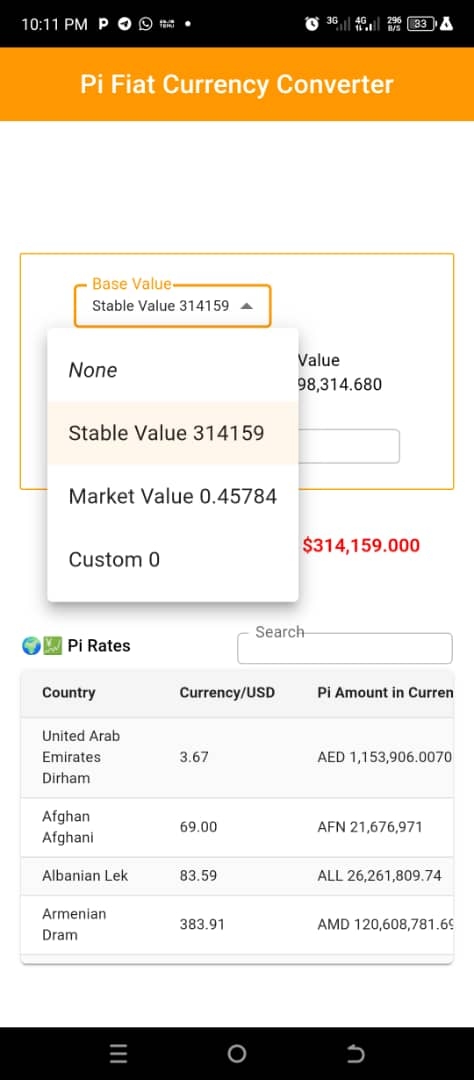This screenshot has height=1080, width=474.
Task: Click the globe emoji beside Pi Rates
Action: (30, 645)
